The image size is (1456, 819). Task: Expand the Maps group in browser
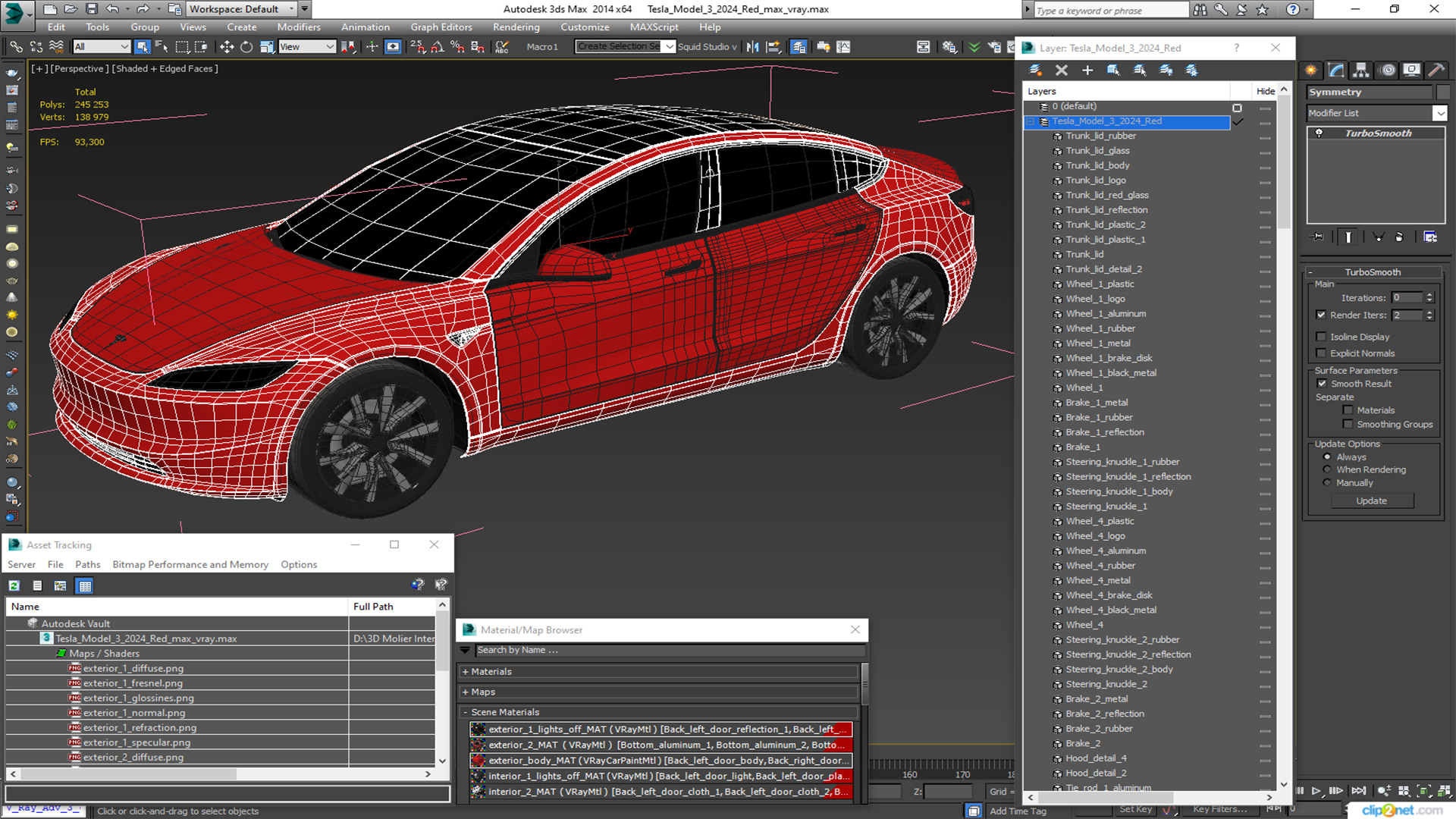[466, 692]
